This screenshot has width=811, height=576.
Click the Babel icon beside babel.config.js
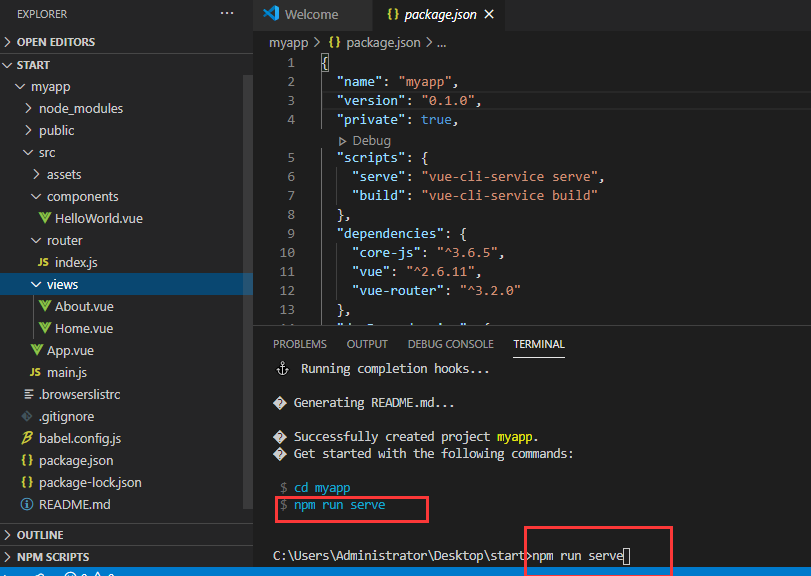pyautogui.click(x=27, y=438)
